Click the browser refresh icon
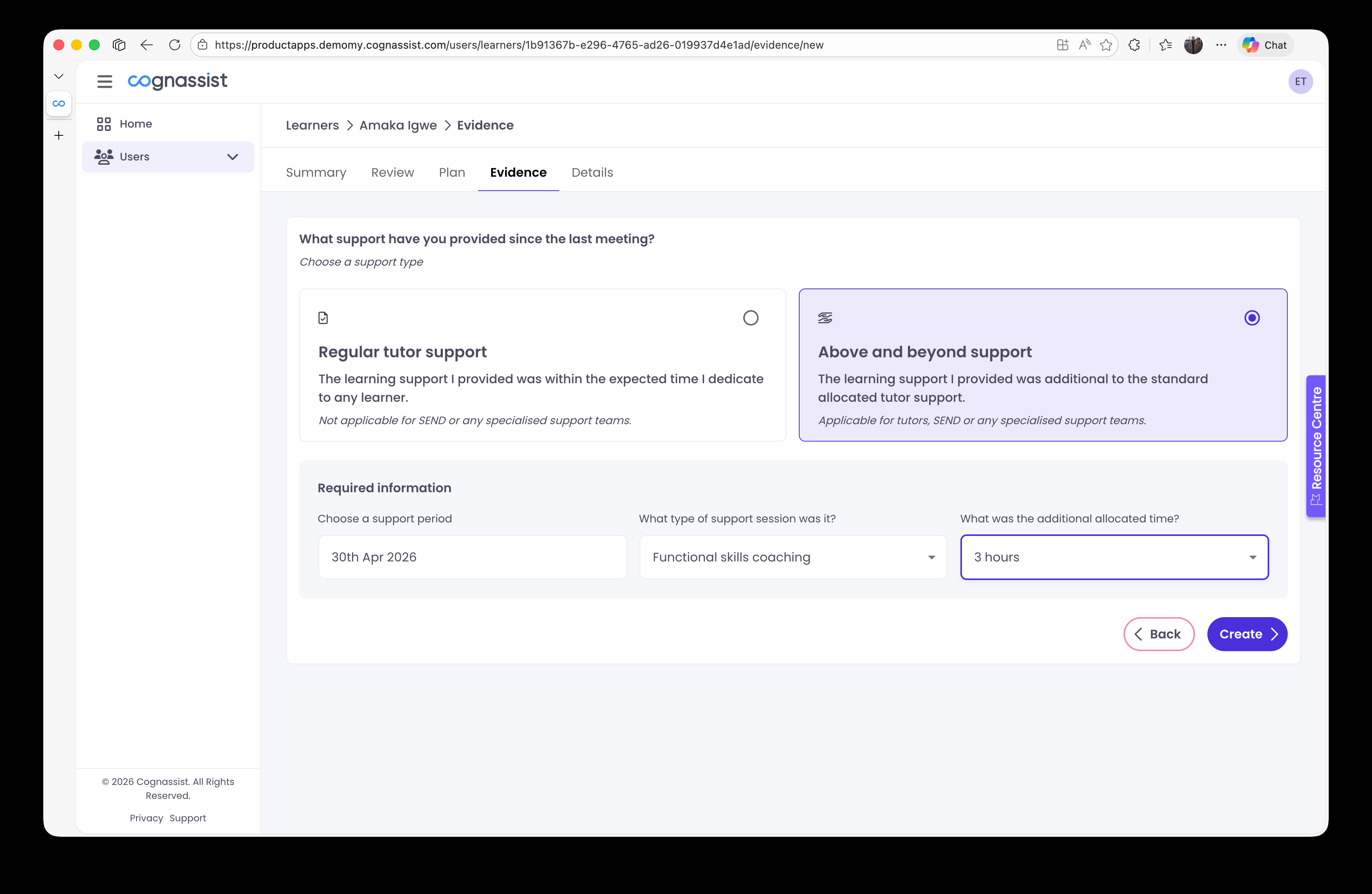The image size is (1372, 894). pos(175,44)
